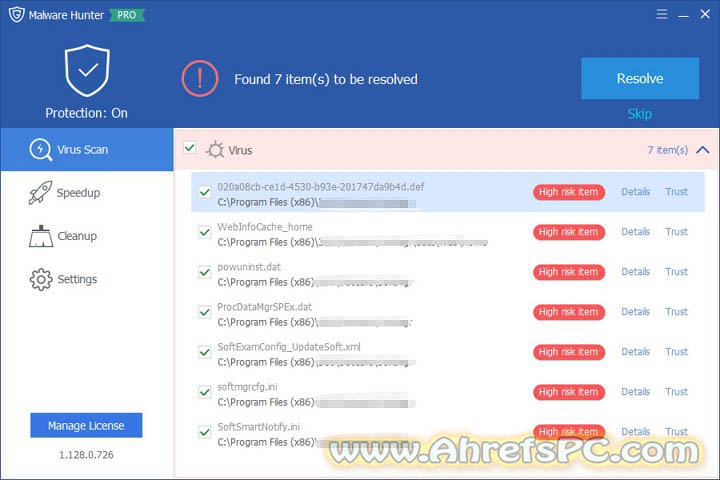The image size is (720, 480).
Task: Select the file name SoftSmartNotify.ini
Action: (259, 427)
